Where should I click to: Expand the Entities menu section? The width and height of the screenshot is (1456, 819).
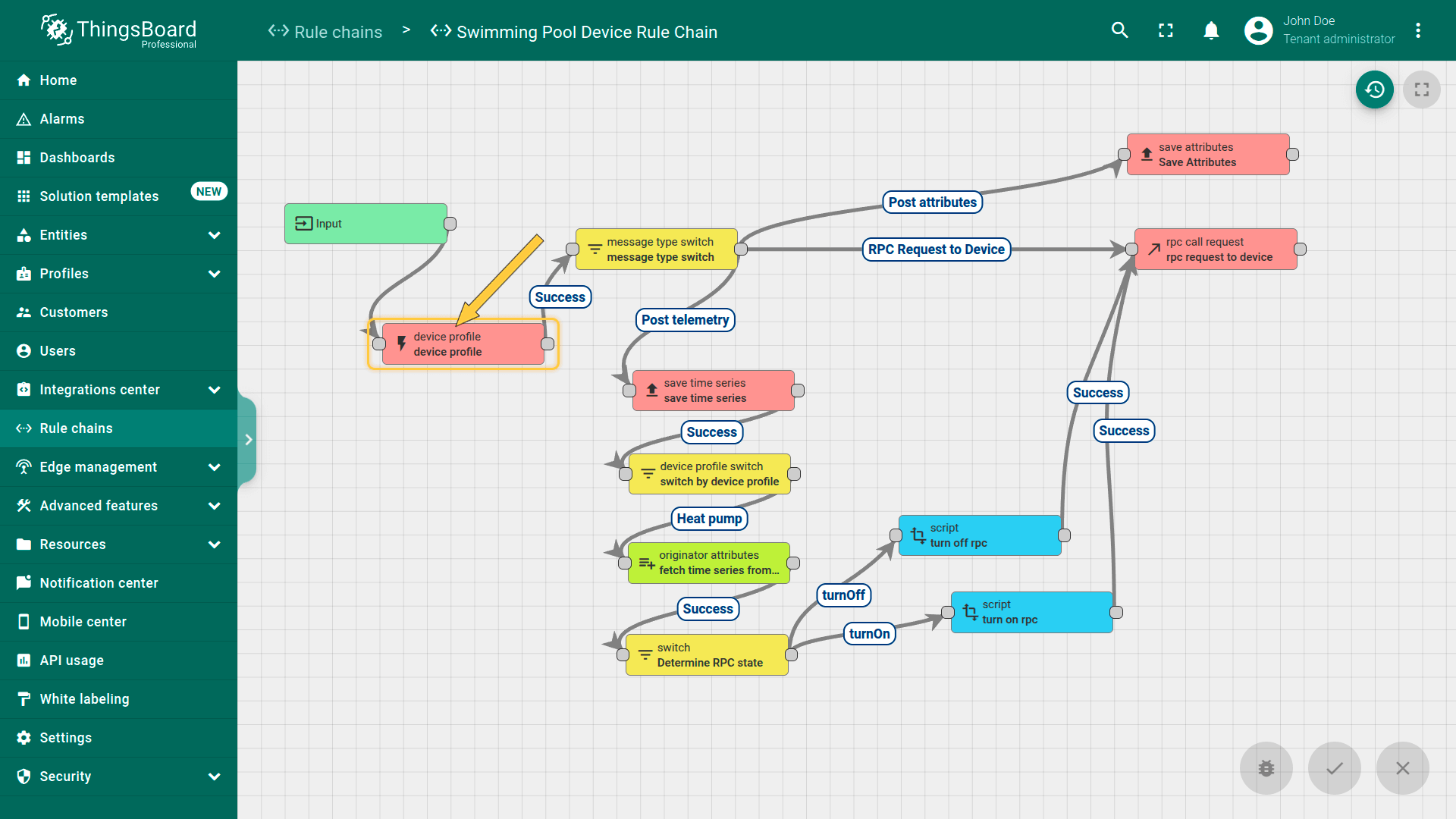coord(214,235)
